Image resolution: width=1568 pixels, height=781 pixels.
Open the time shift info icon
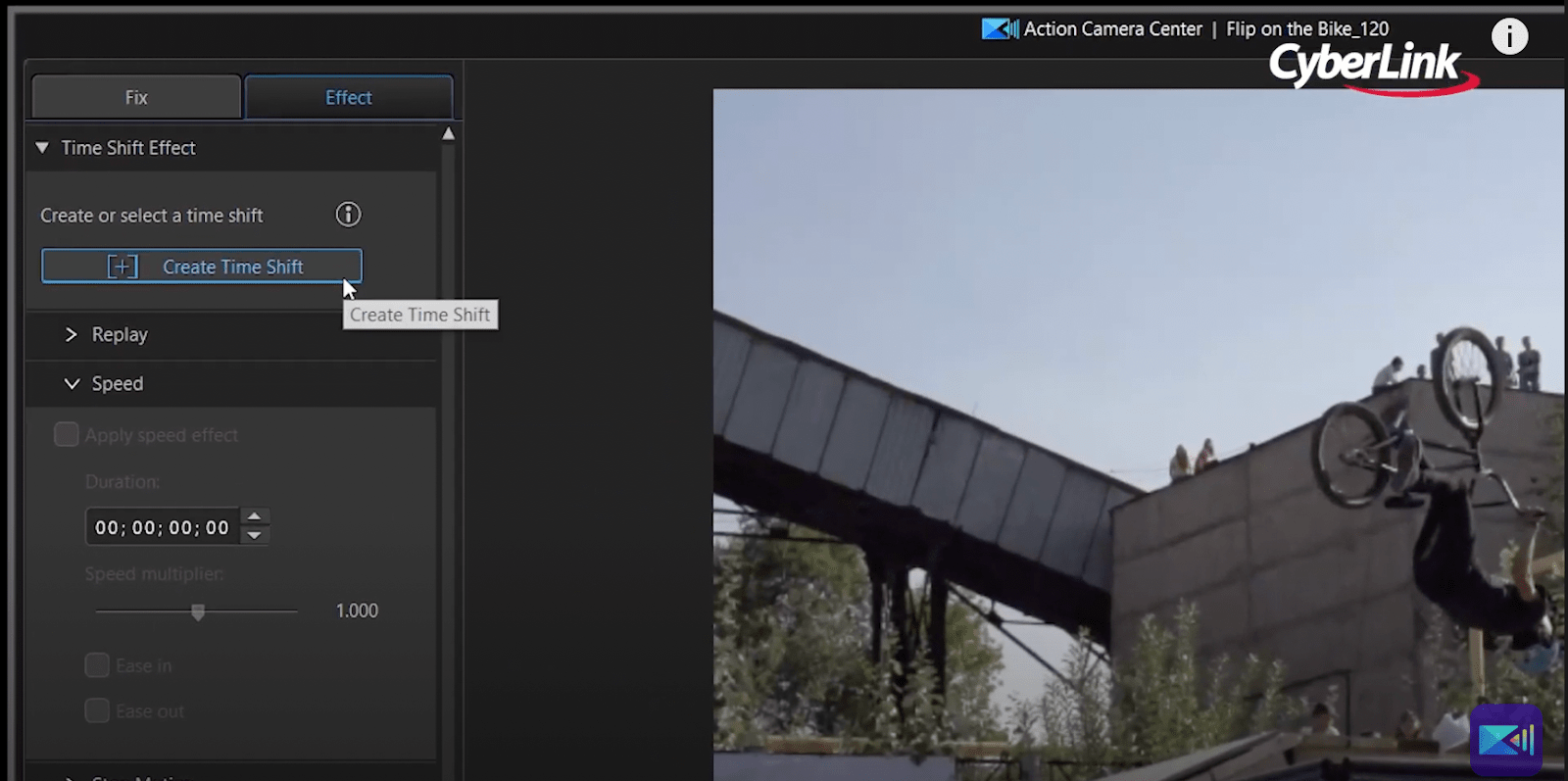pos(348,215)
